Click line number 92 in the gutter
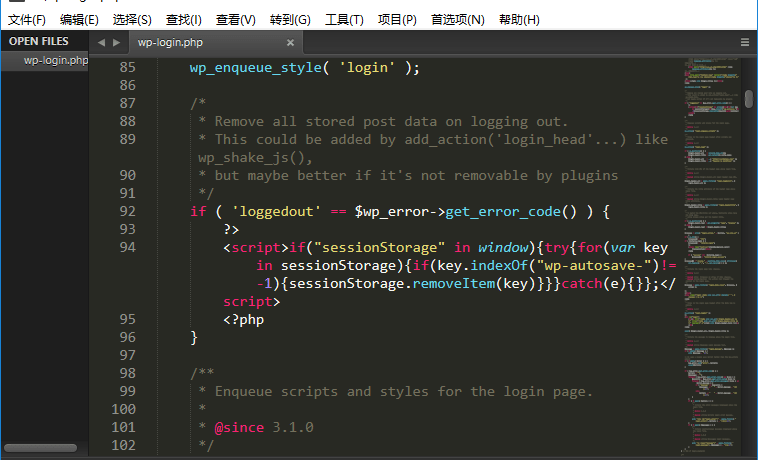 (128, 211)
